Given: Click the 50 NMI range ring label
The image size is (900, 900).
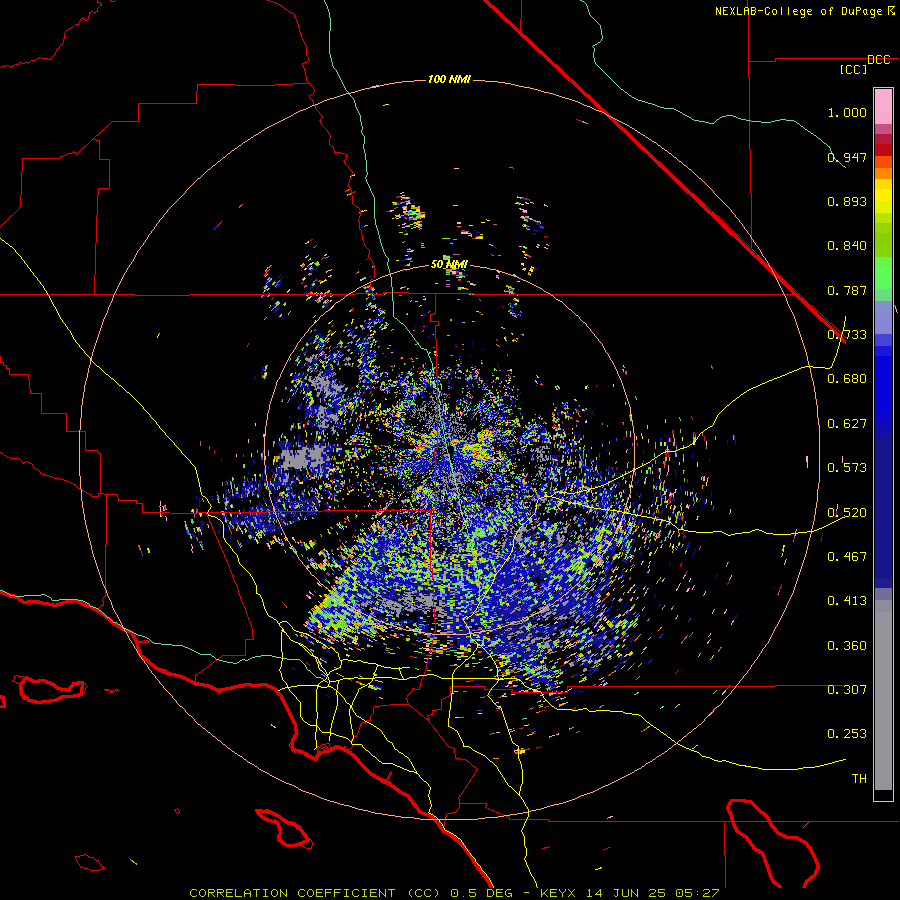Looking at the screenshot, I should (449, 265).
